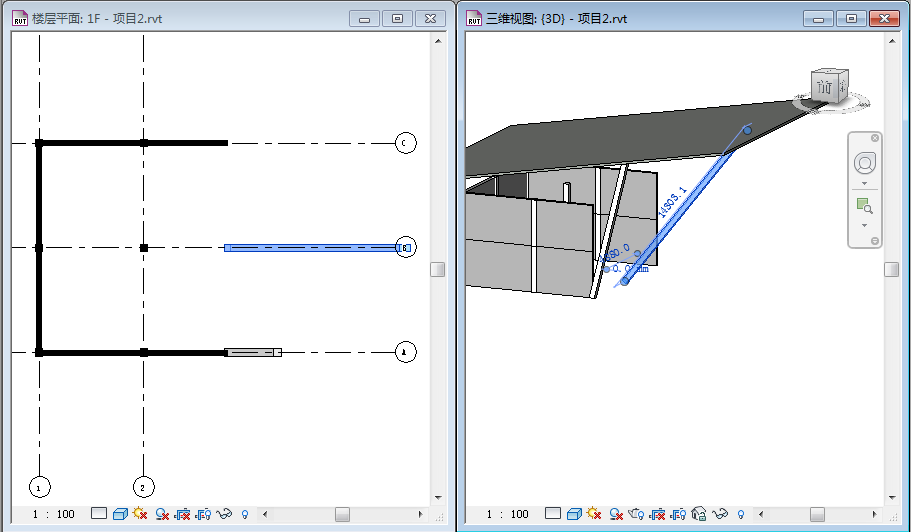Screen dimensions: 911x532
Task: Click 3D view vertical scrollbar down arrow
Action: click(892, 498)
